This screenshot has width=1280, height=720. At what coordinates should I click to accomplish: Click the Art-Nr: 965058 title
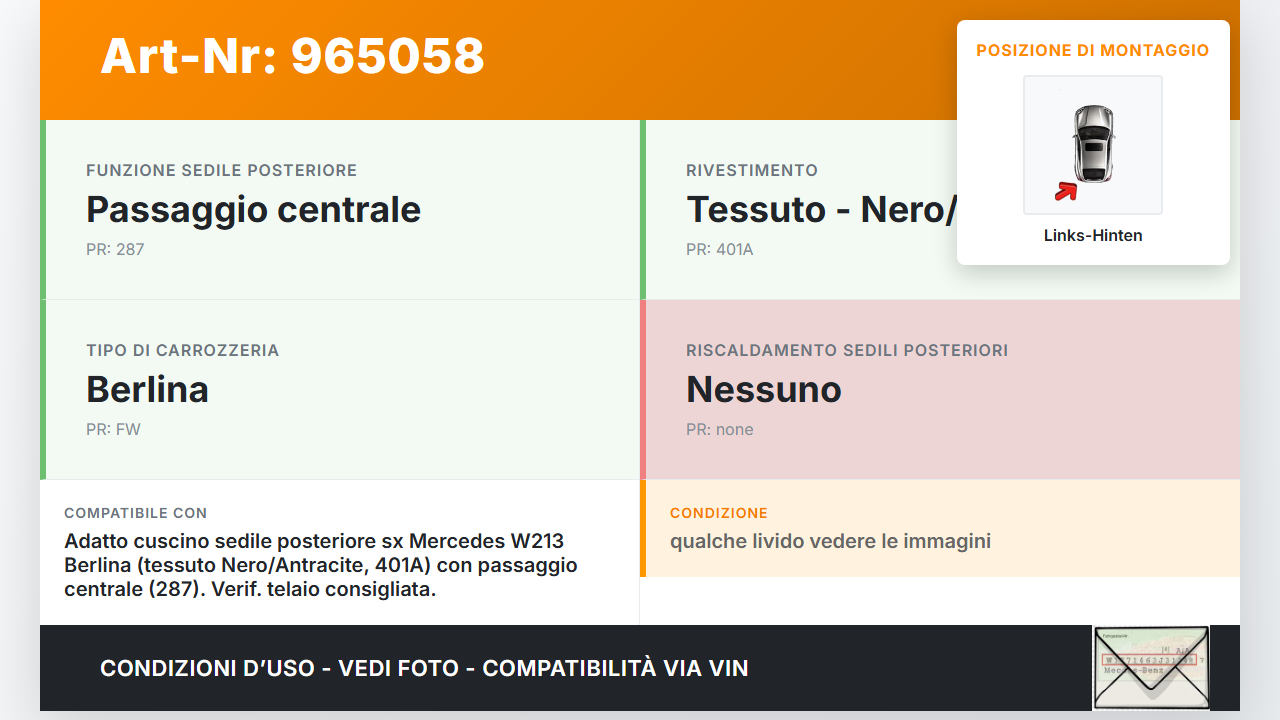tap(292, 56)
